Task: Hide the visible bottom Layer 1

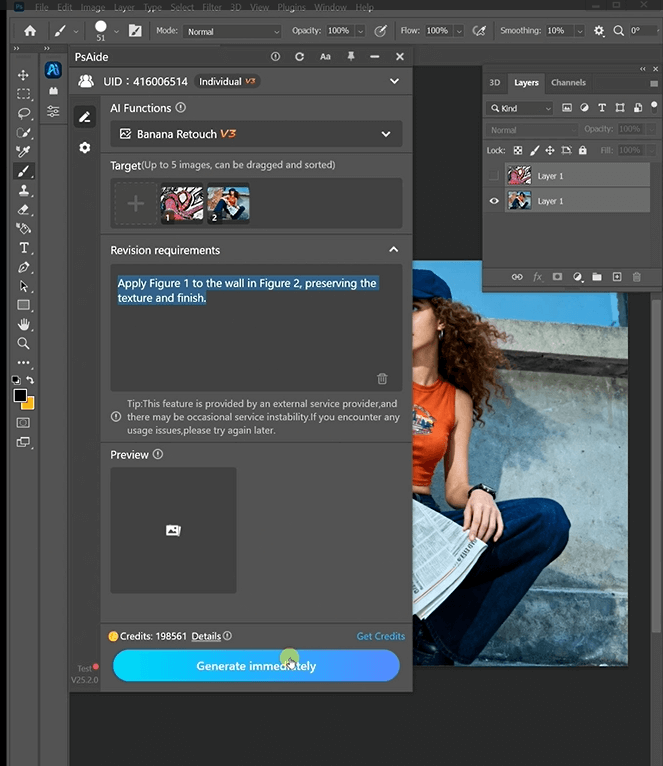Action: coord(494,201)
